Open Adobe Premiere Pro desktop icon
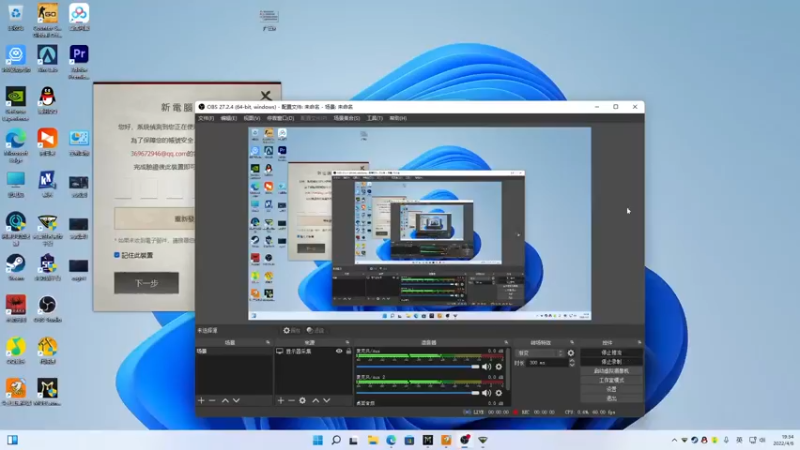The height and width of the screenshot is (450, 800). click(x=79, y=61)
